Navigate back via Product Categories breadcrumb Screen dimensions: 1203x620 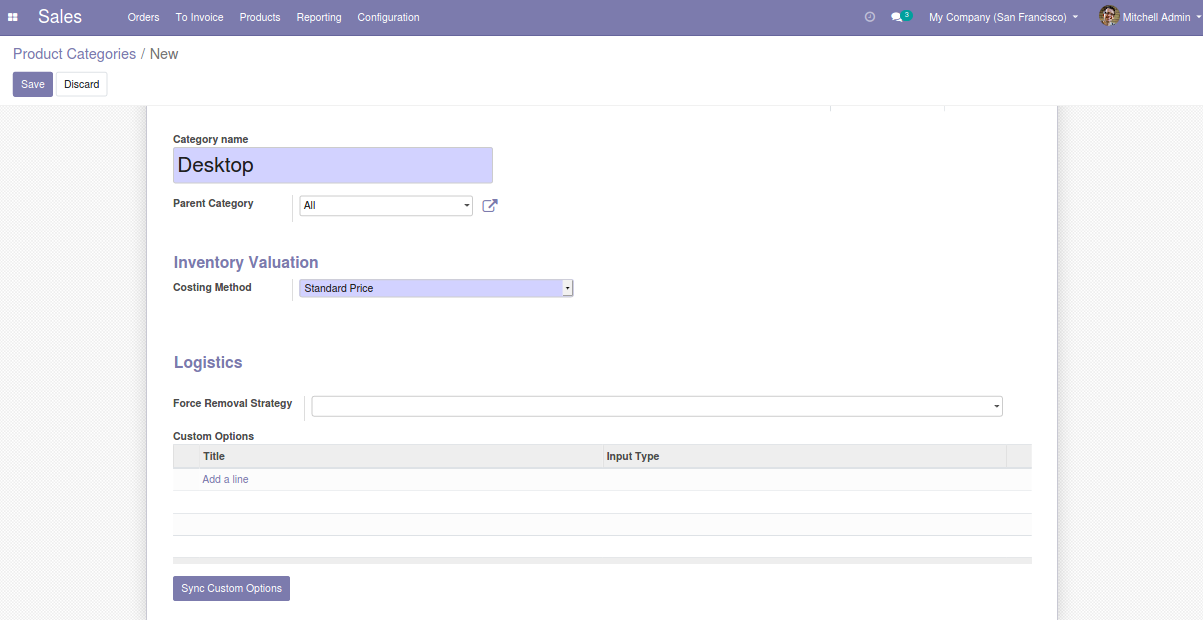click(x=74, y=53)
